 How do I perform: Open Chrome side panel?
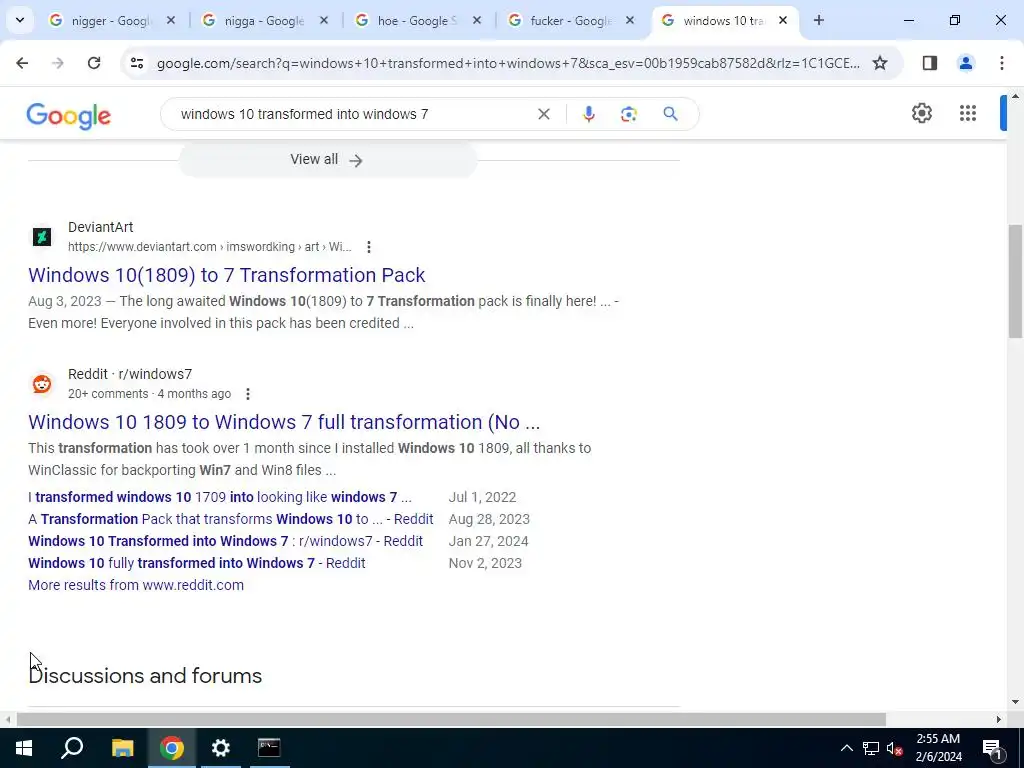[x=930, y=63]
